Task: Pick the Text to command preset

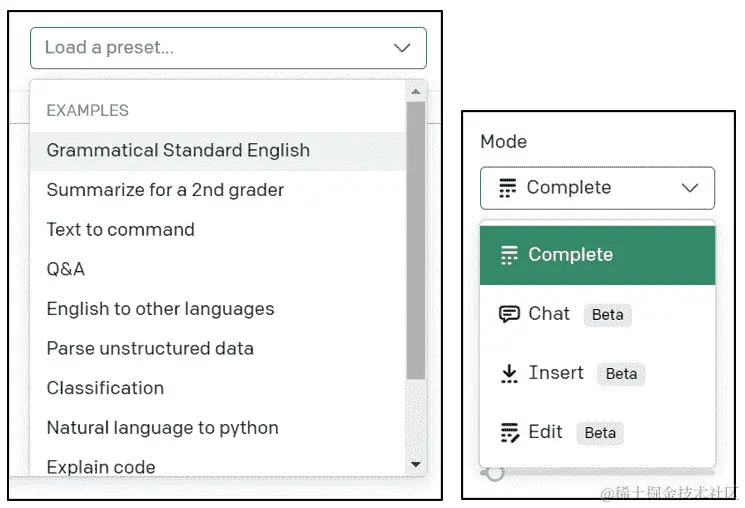Action: (x=120, y=230)
